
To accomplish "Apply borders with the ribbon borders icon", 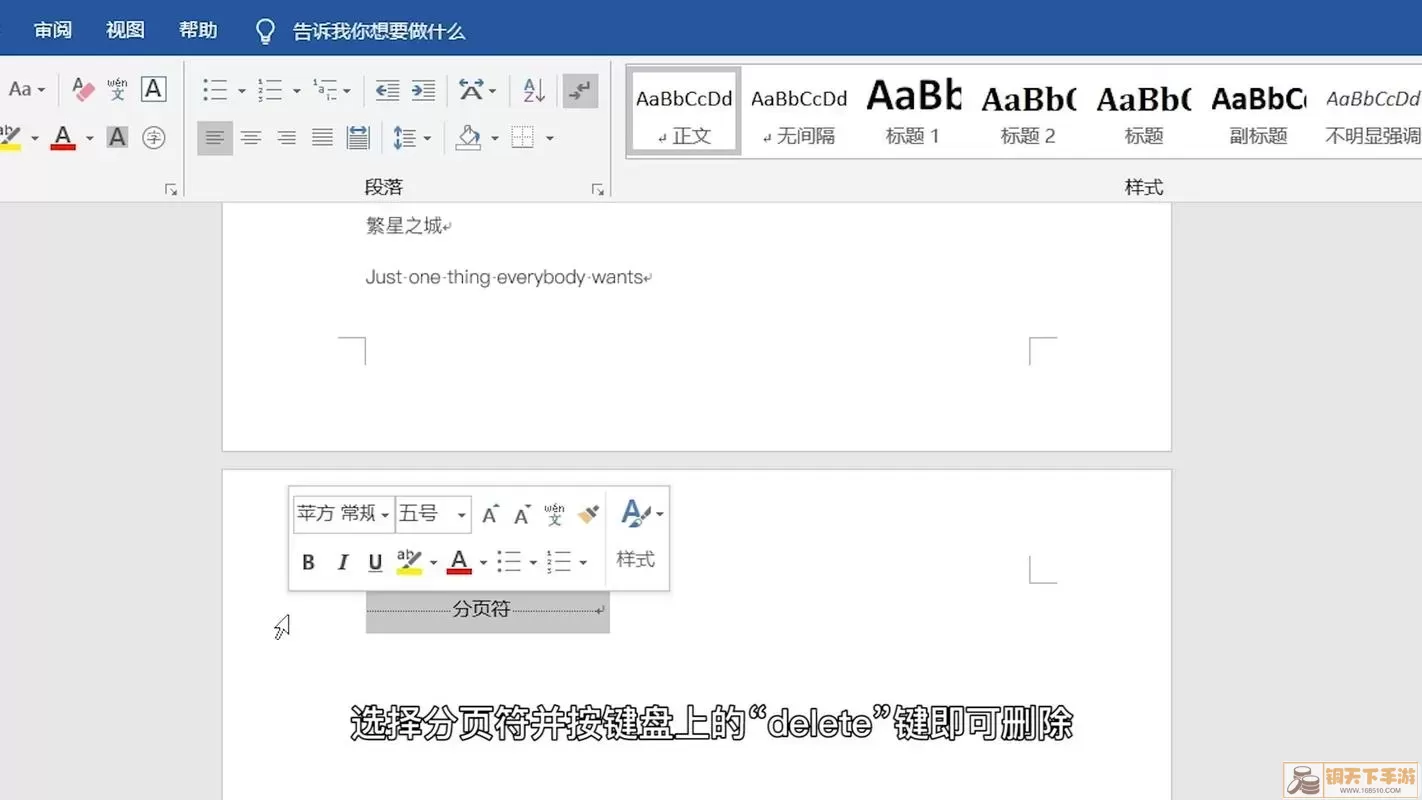I will coord(522,137).
